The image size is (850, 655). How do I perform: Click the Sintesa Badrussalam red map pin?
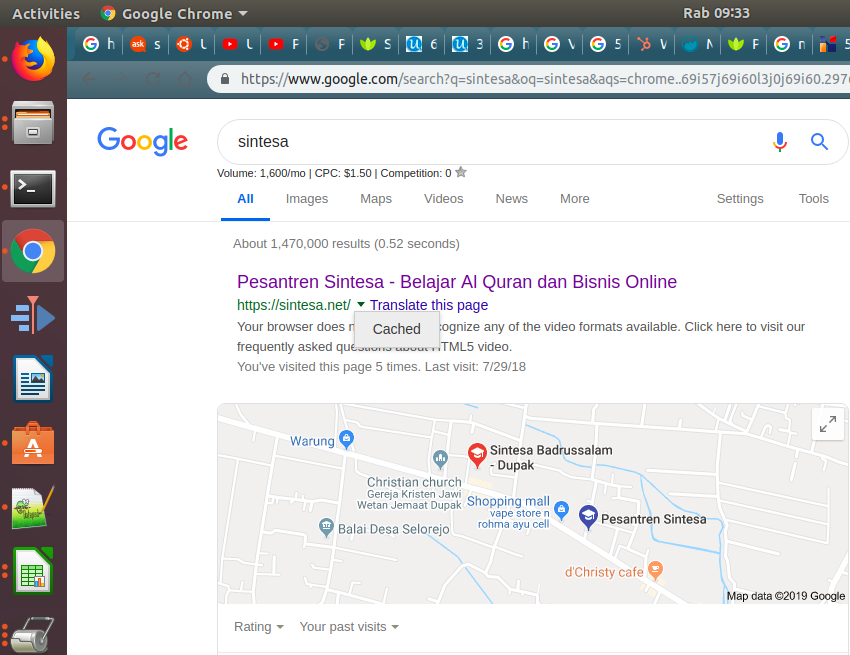point(477,455)
